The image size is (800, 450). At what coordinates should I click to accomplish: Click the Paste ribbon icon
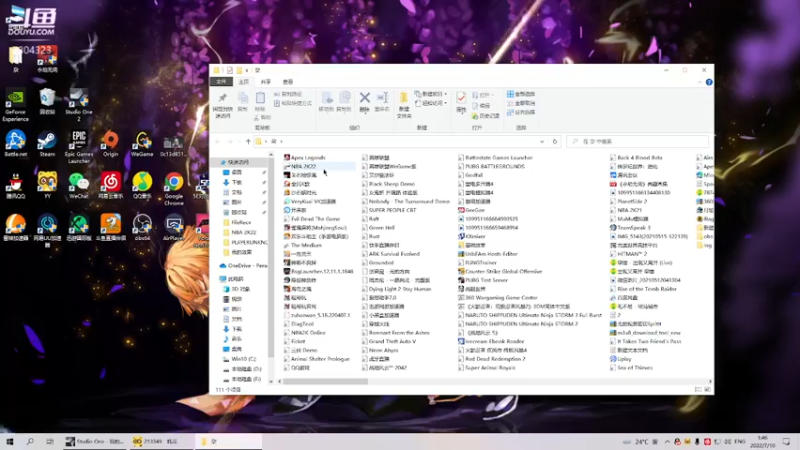(260, 102)
